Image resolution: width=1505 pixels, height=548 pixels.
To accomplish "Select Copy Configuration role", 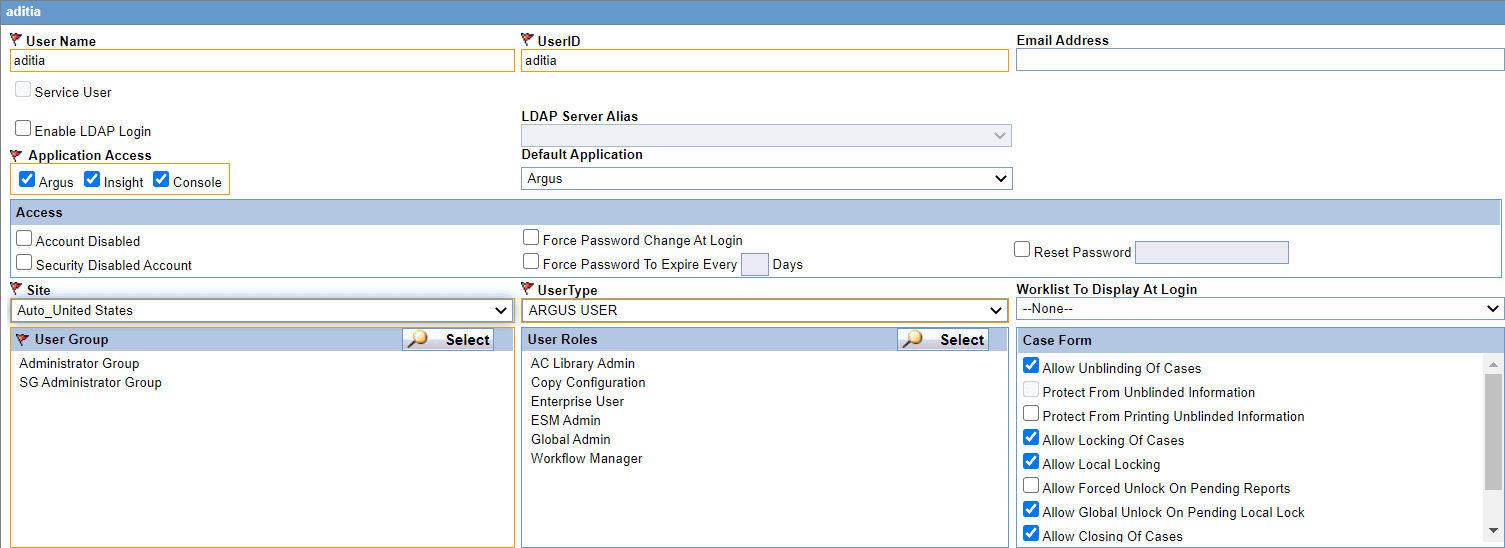I will click(x=588, y=382).
